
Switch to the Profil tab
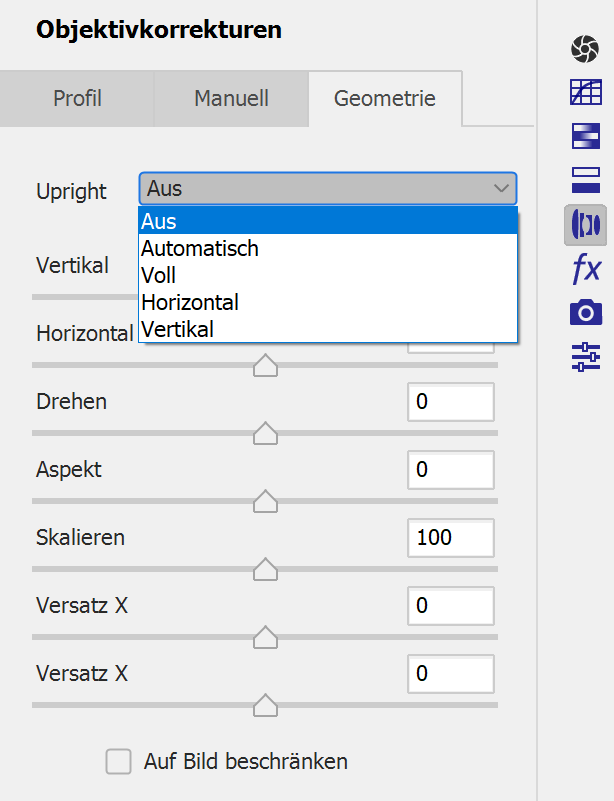point(77,99)
